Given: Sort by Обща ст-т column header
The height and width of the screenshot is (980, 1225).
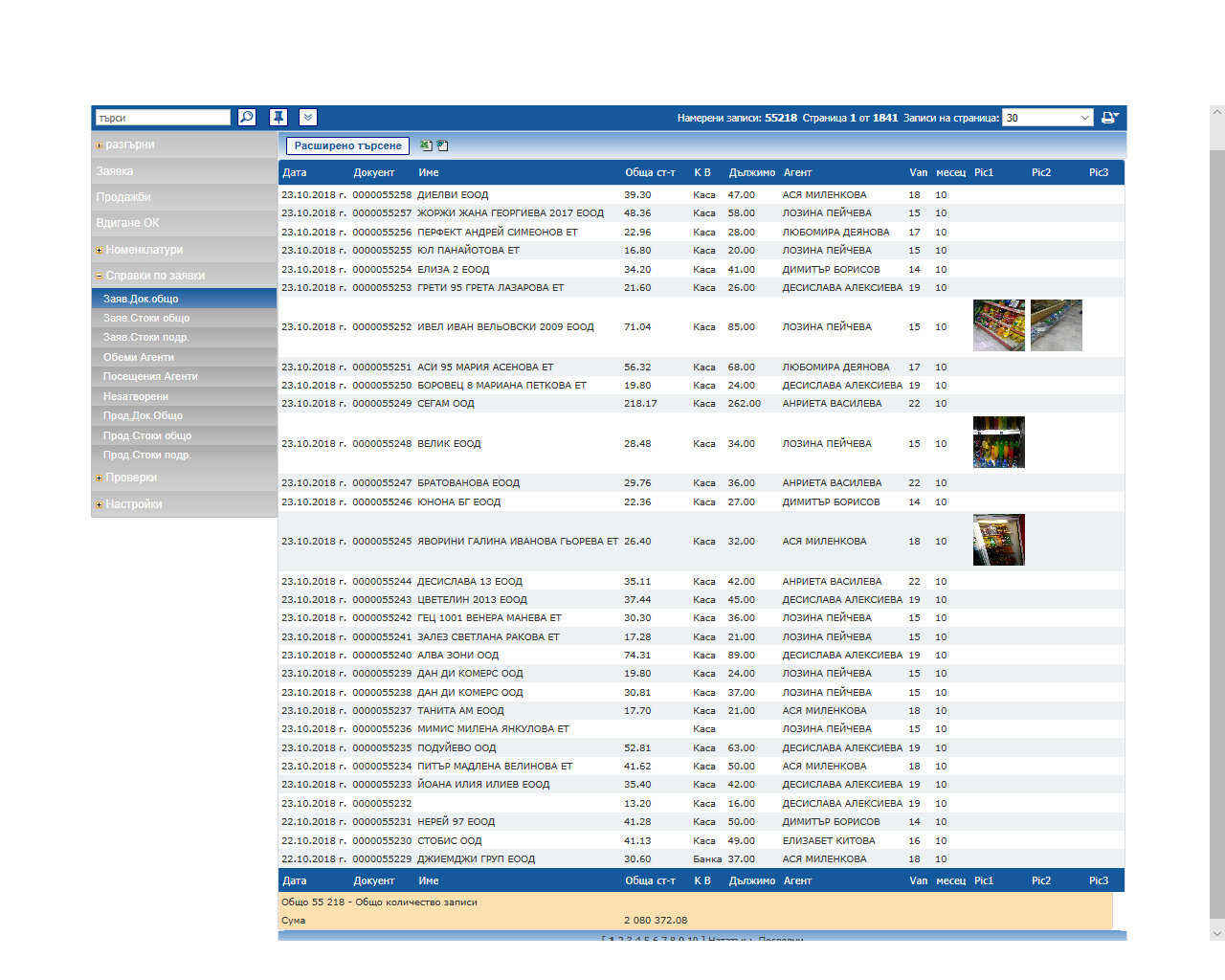Looking at the screenshot, I should click(x=650, y=172).
